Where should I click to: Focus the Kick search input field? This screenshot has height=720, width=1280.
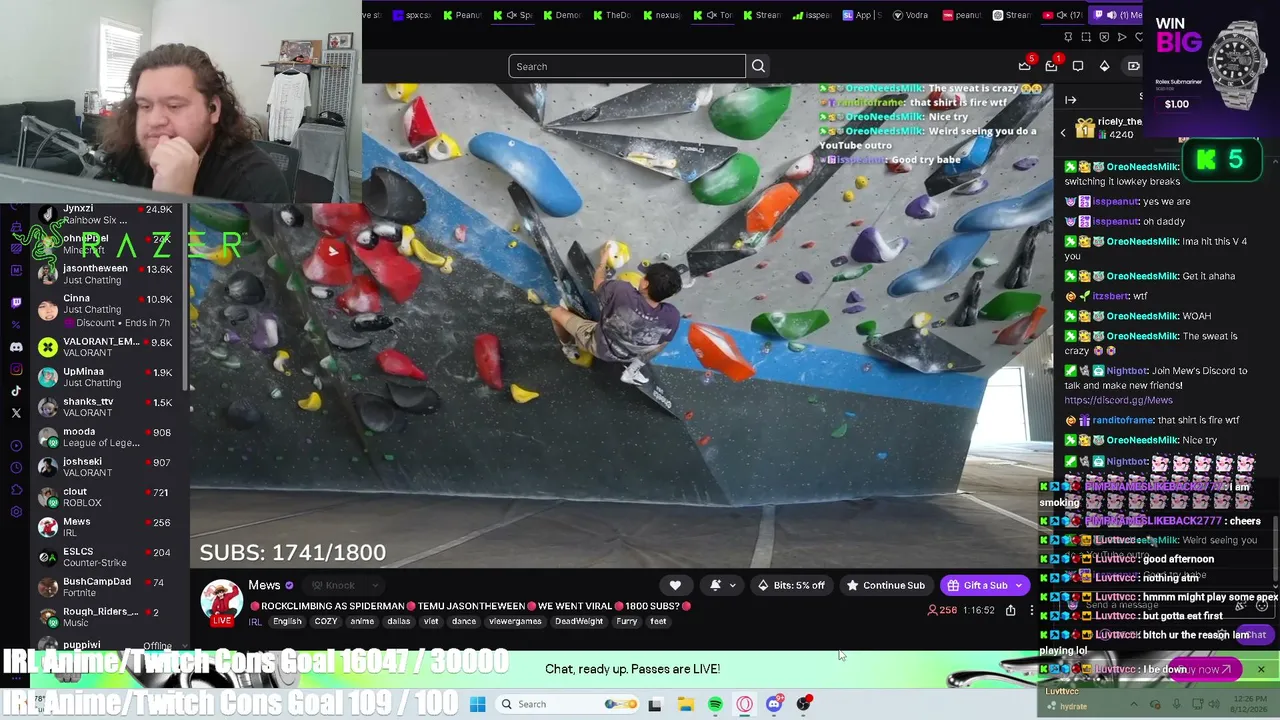pyautogui.click(x=627, y=66)
